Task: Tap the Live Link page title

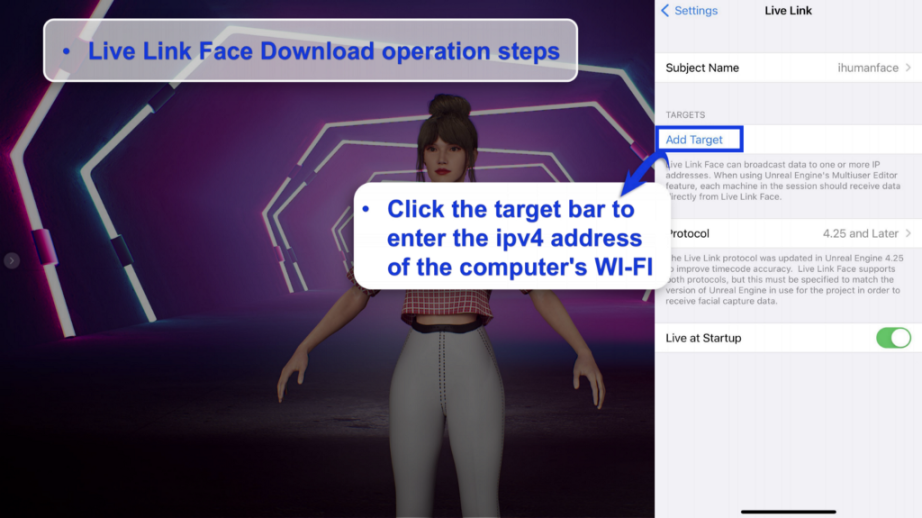Action: click(x=788, y=11)
